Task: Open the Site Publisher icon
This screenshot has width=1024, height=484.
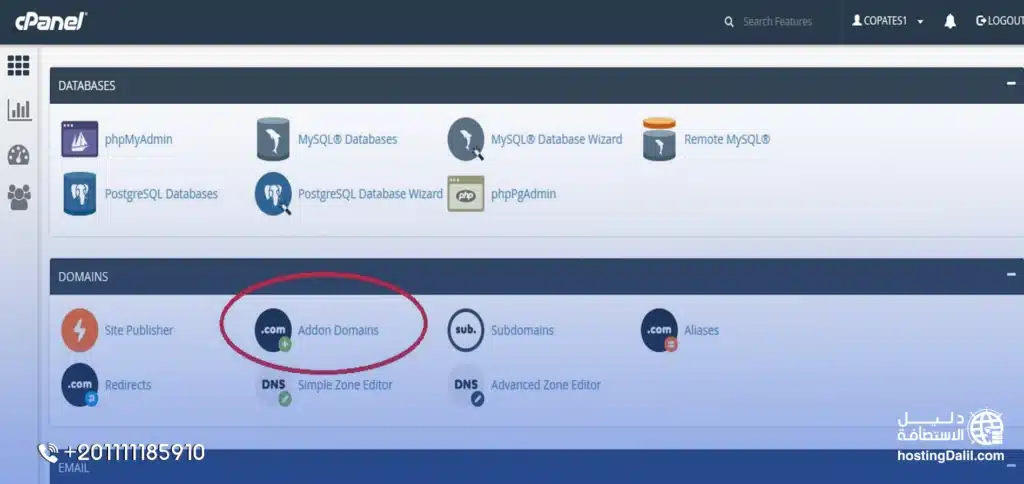Action: (80, 330)
